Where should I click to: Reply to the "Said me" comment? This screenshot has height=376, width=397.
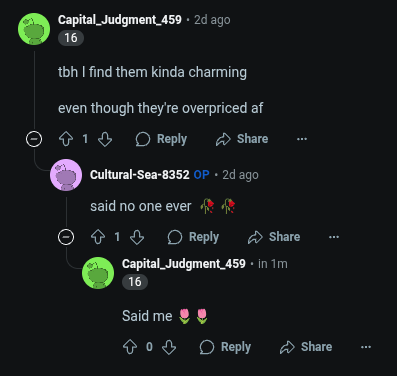point(225,347)
